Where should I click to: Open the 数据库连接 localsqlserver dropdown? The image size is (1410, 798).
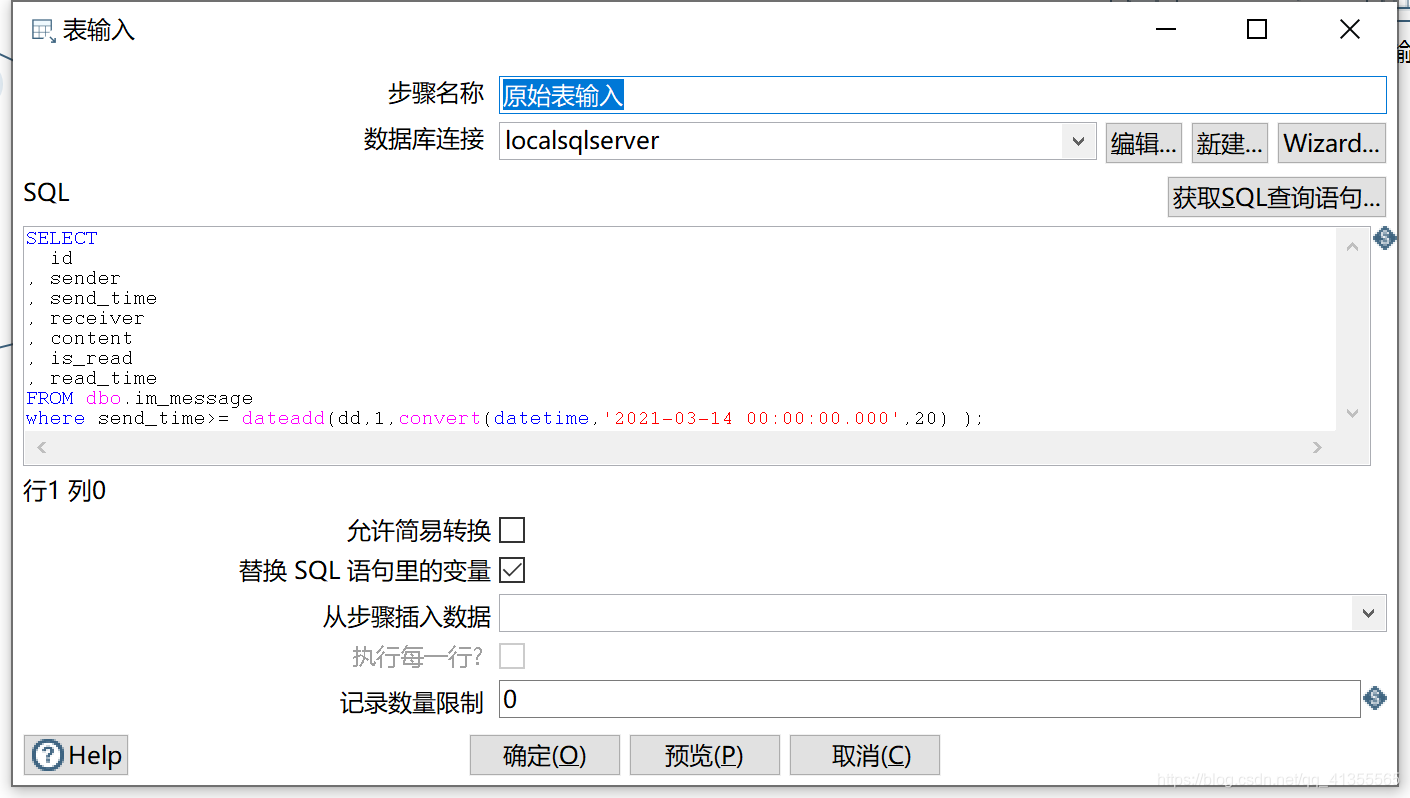click(x=1078, y=141)
